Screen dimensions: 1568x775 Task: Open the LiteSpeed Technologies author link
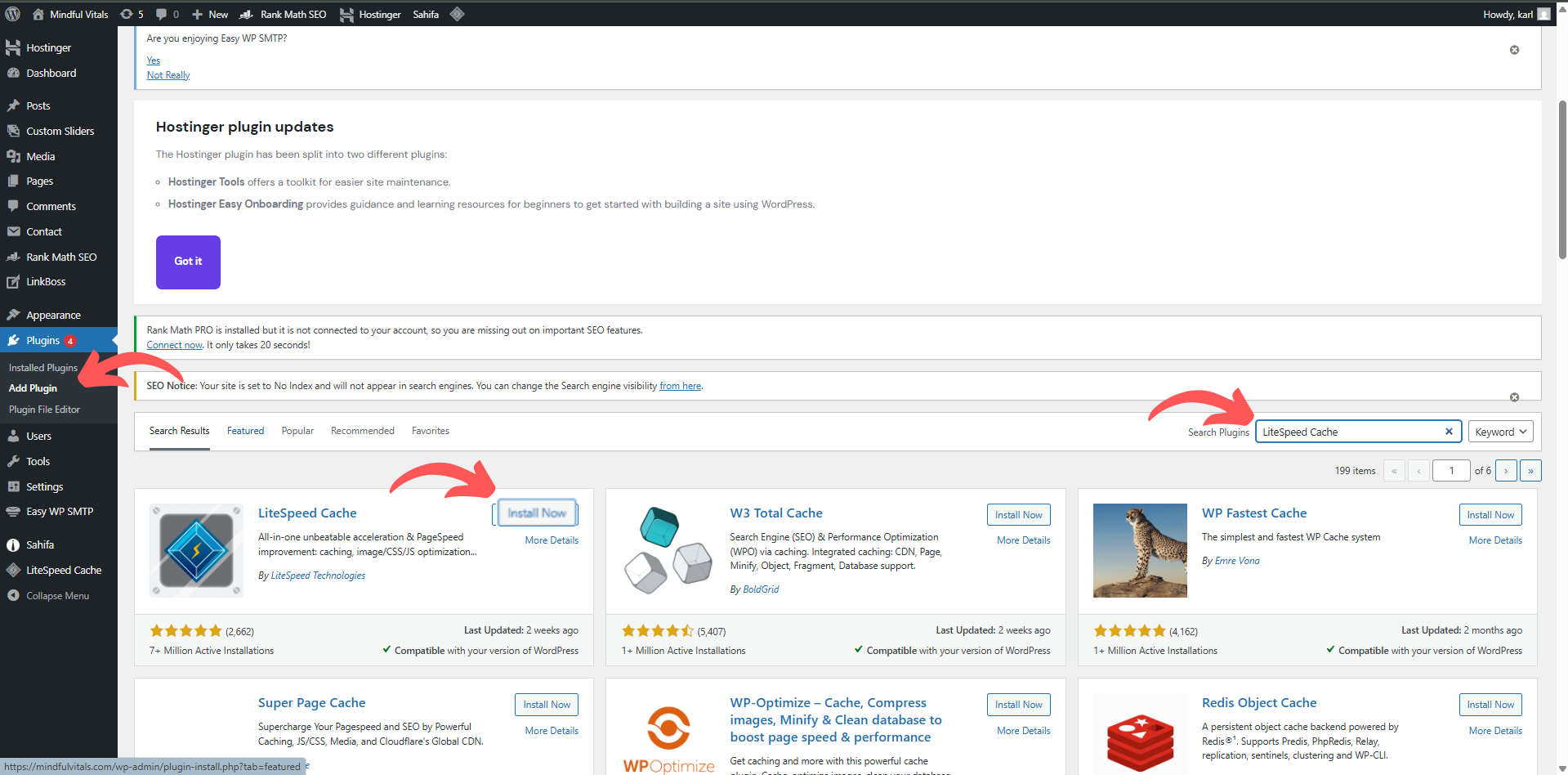pos(318,576)
